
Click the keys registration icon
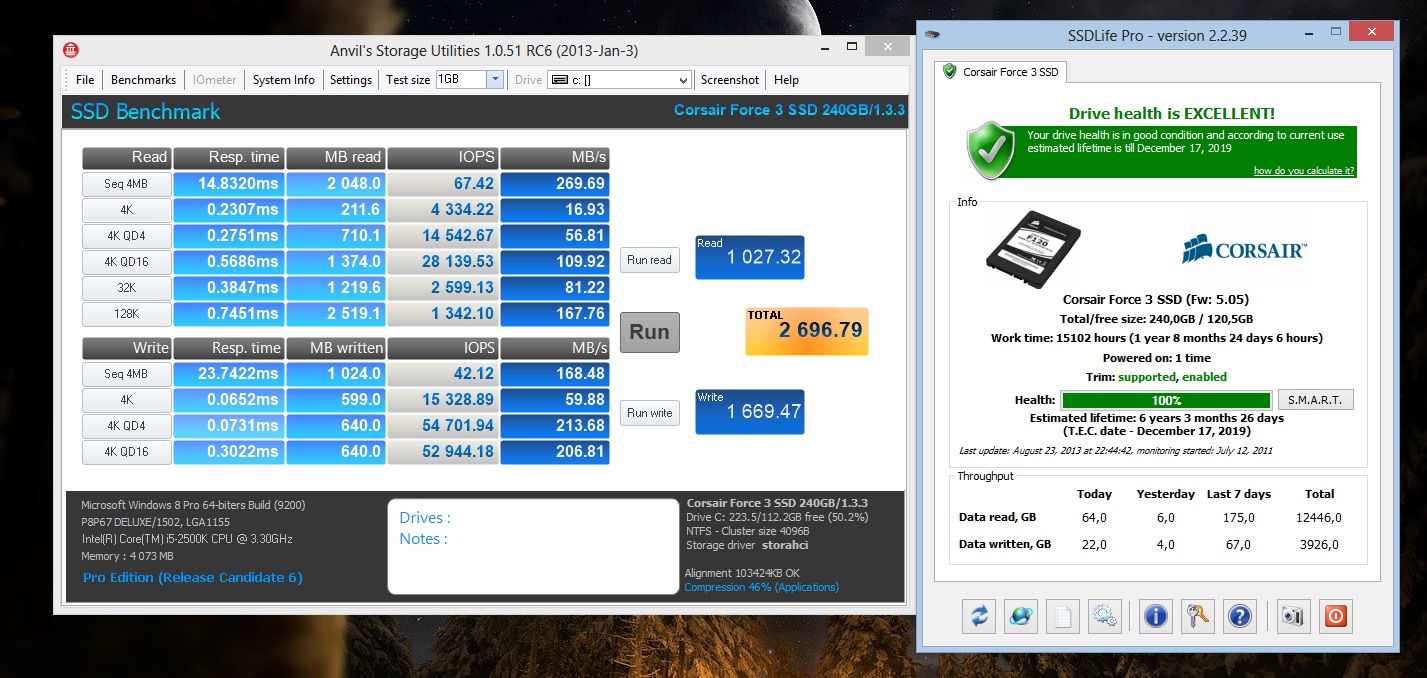(x=1198, y=616)
